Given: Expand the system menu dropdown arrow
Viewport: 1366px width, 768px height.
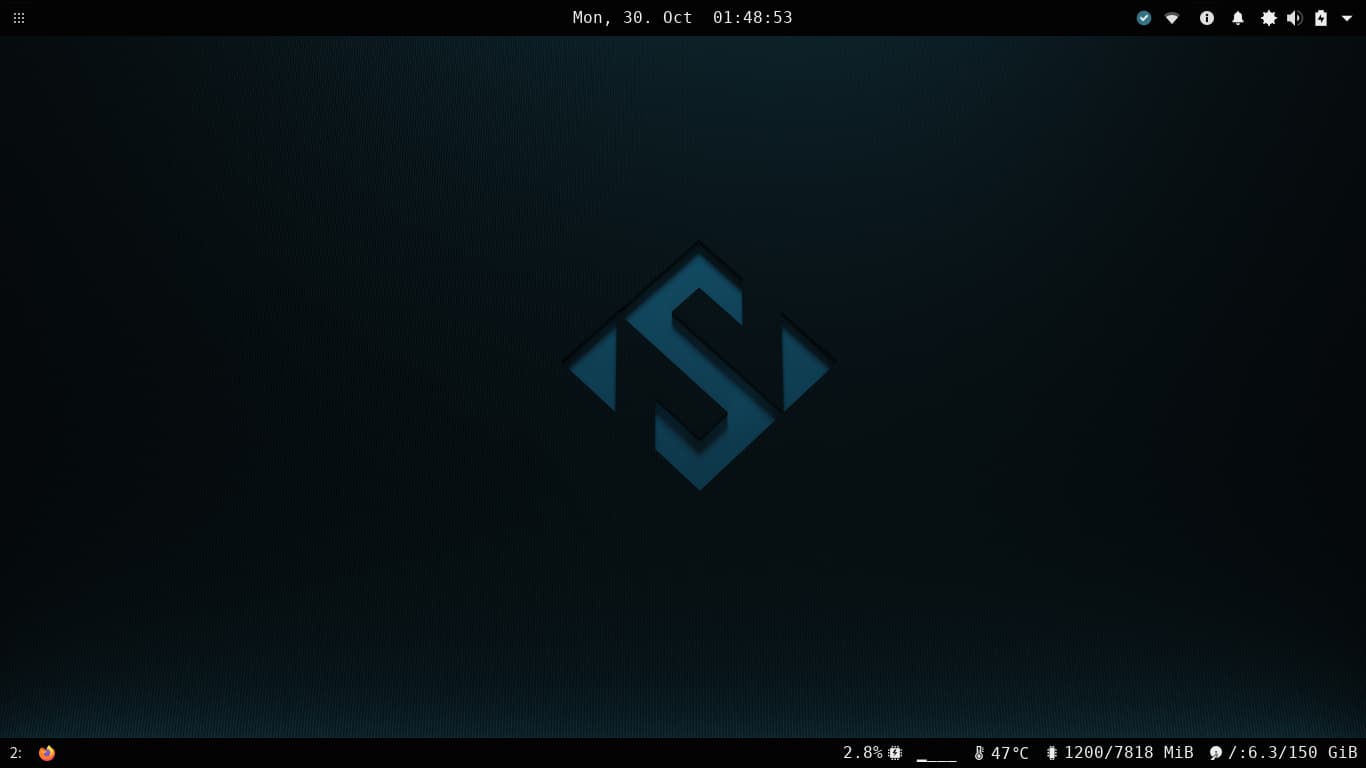Looking at the screenshot, I should [x=1347, y=18].
